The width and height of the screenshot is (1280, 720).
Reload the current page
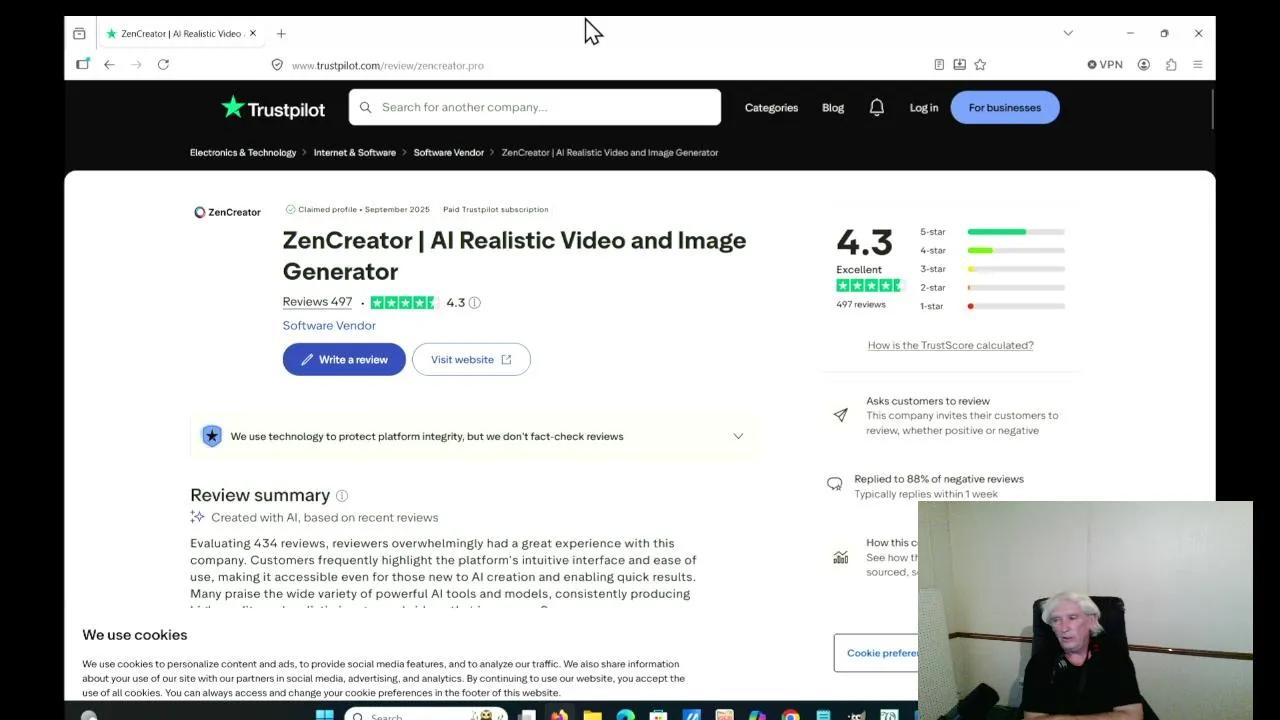tap(163, 65)
